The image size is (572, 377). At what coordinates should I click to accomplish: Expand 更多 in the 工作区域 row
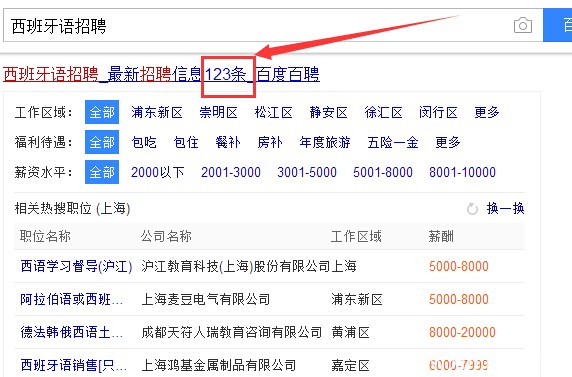point(487,112)
